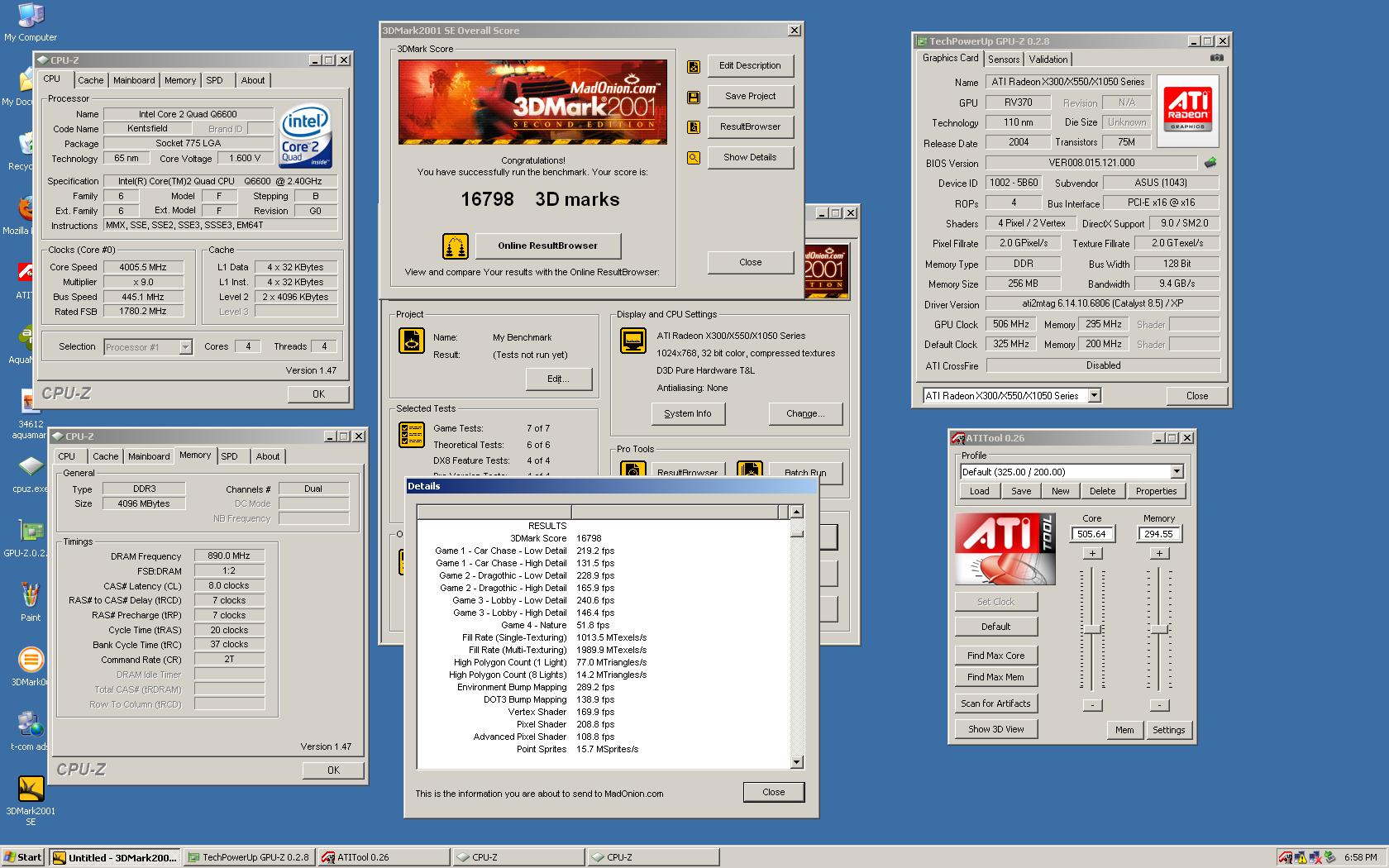Click the ATITool Memory clock value field
The height and width of the screenshot is (868, 1389).
pos(1158,534)
